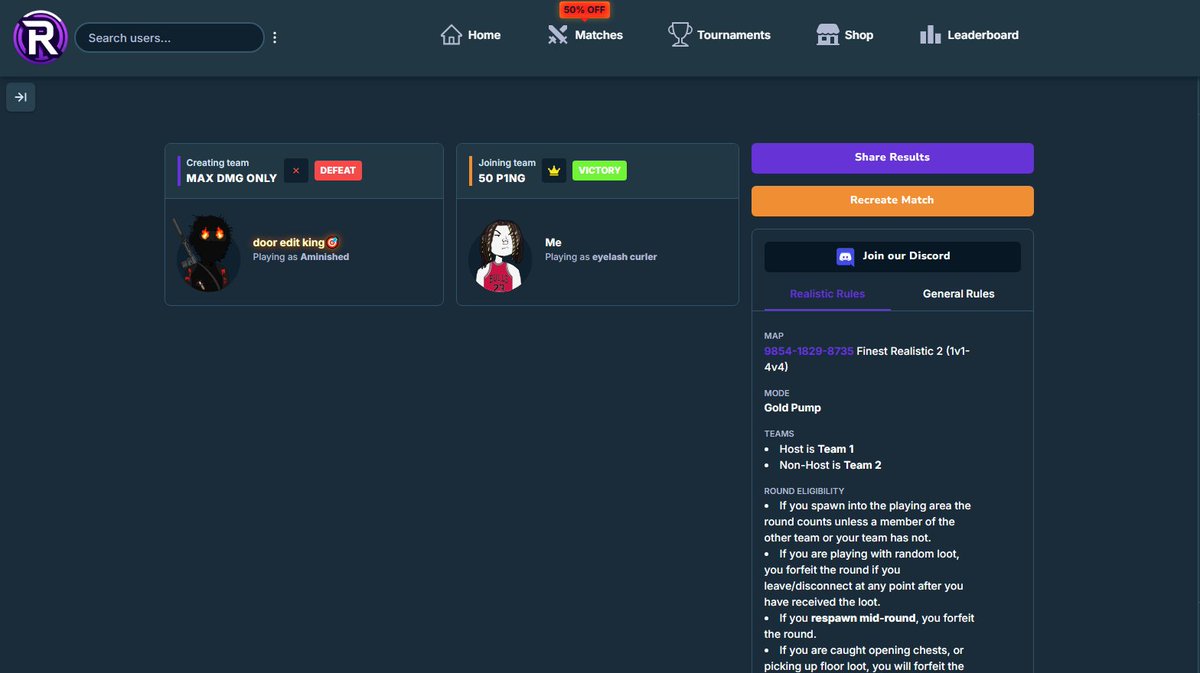The height and width of the screenshot is (673, 1200).
Task: Click the Gold Pump mode value
Action: pyautogui.click(x=793, y=408)
